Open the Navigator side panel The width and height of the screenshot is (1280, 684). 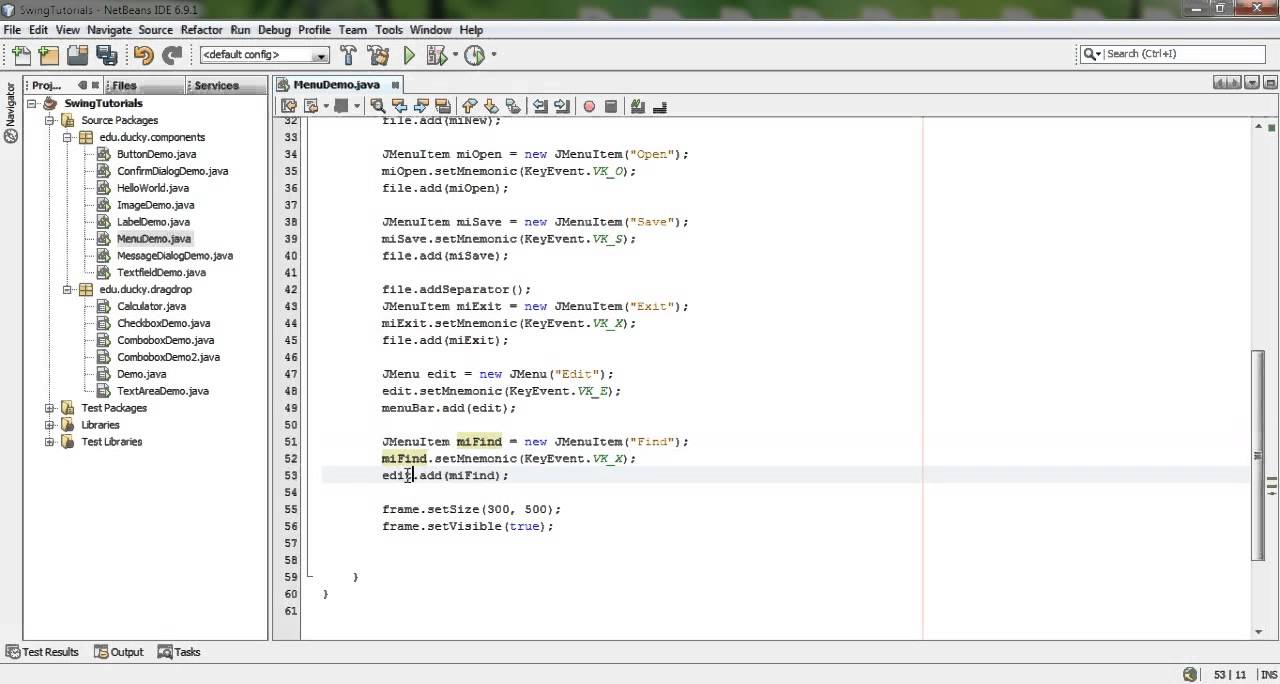[x=11, y=112]
